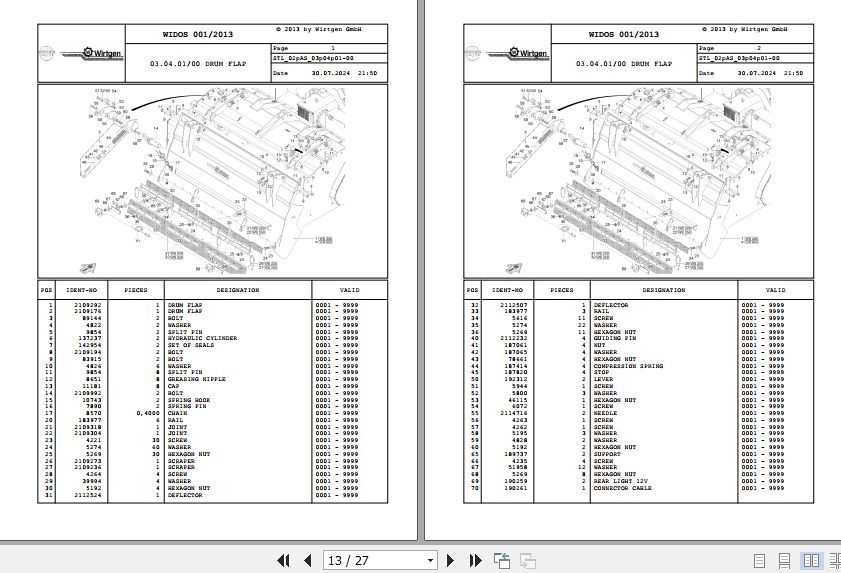Click the CONNECTOR CABLE designation

coord(622,488)
